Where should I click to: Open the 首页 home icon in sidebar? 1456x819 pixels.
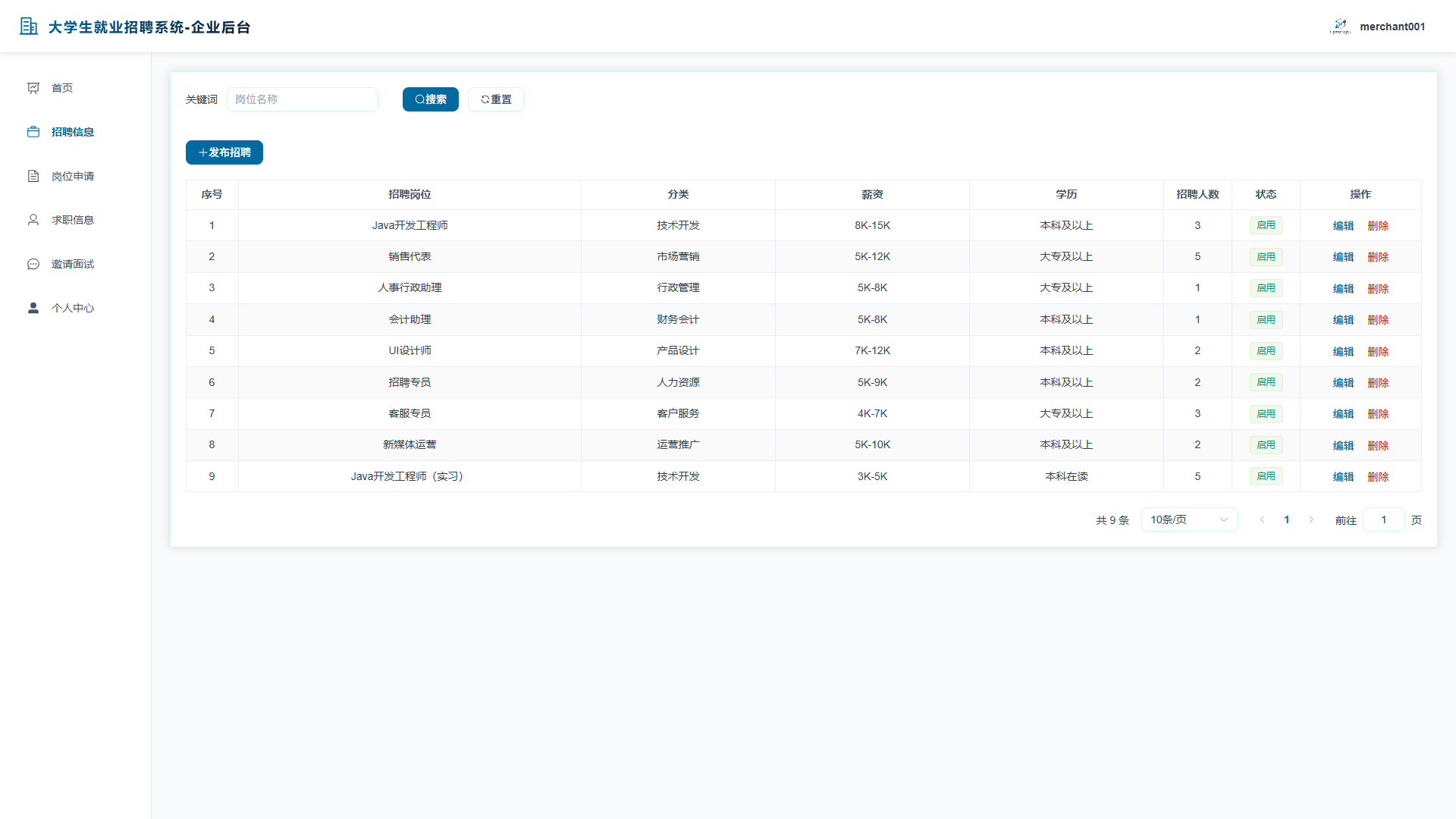33,88
